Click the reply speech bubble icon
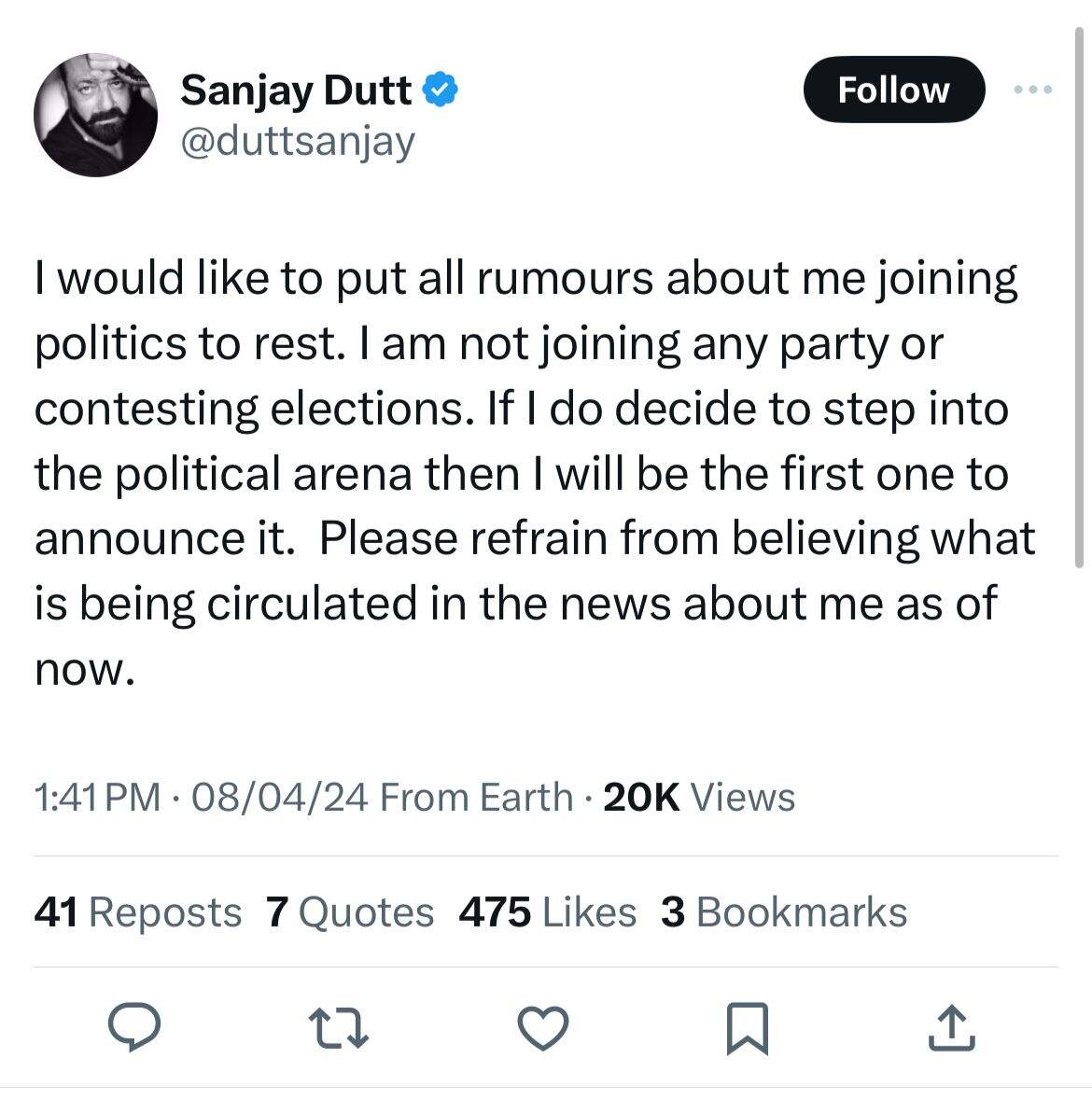This screenshot has height=1114, width=1092. tap(134, 1026)
